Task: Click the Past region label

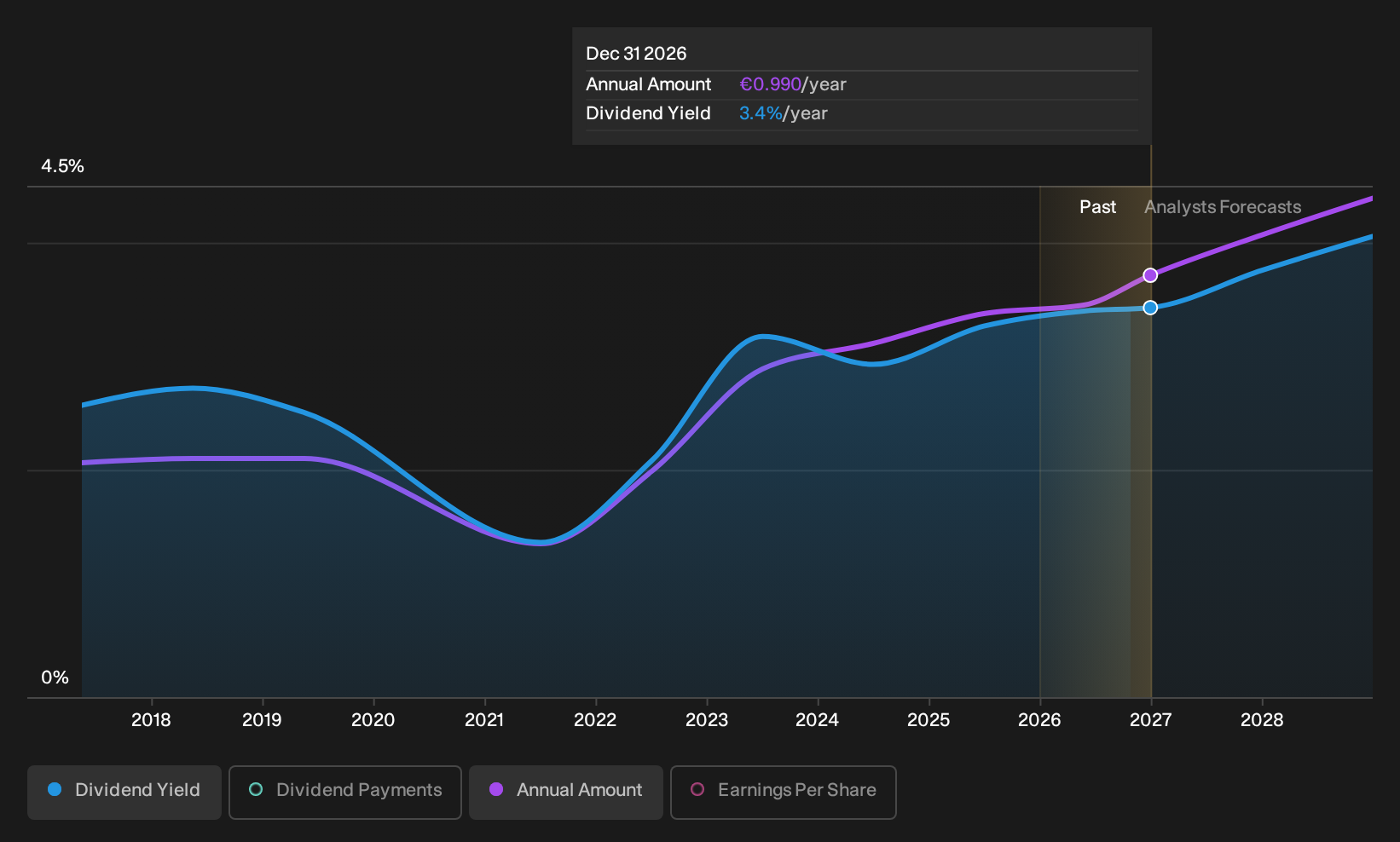Action: (x=1098, y=207)
